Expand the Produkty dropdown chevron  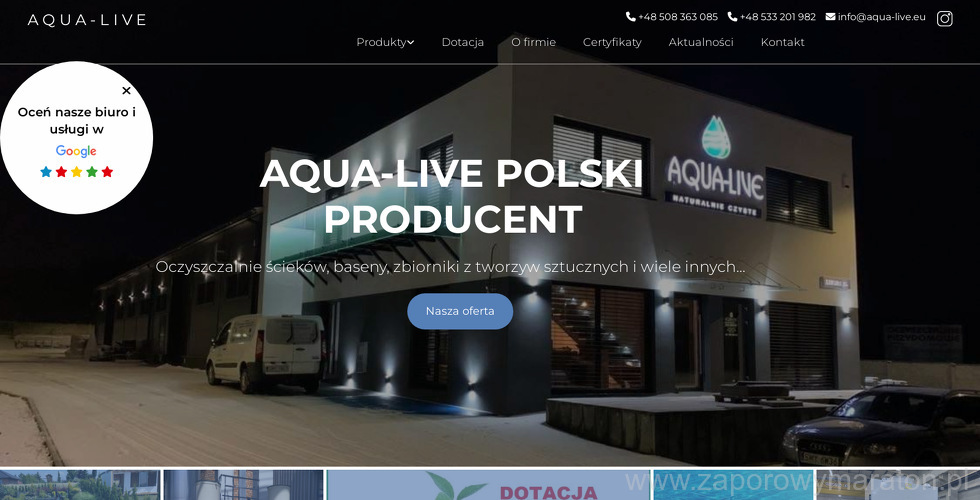(411, 42)
